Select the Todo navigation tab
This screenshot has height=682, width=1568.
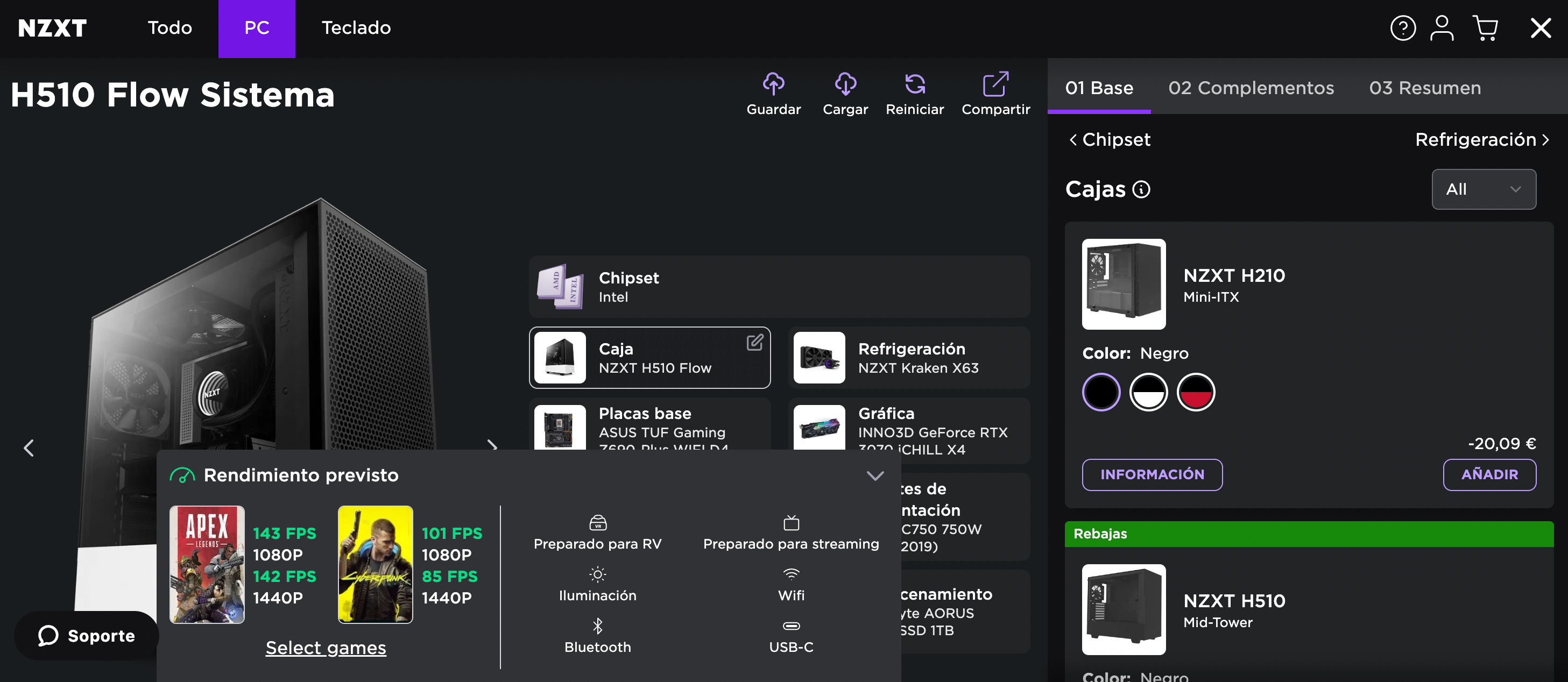(170, 28)
